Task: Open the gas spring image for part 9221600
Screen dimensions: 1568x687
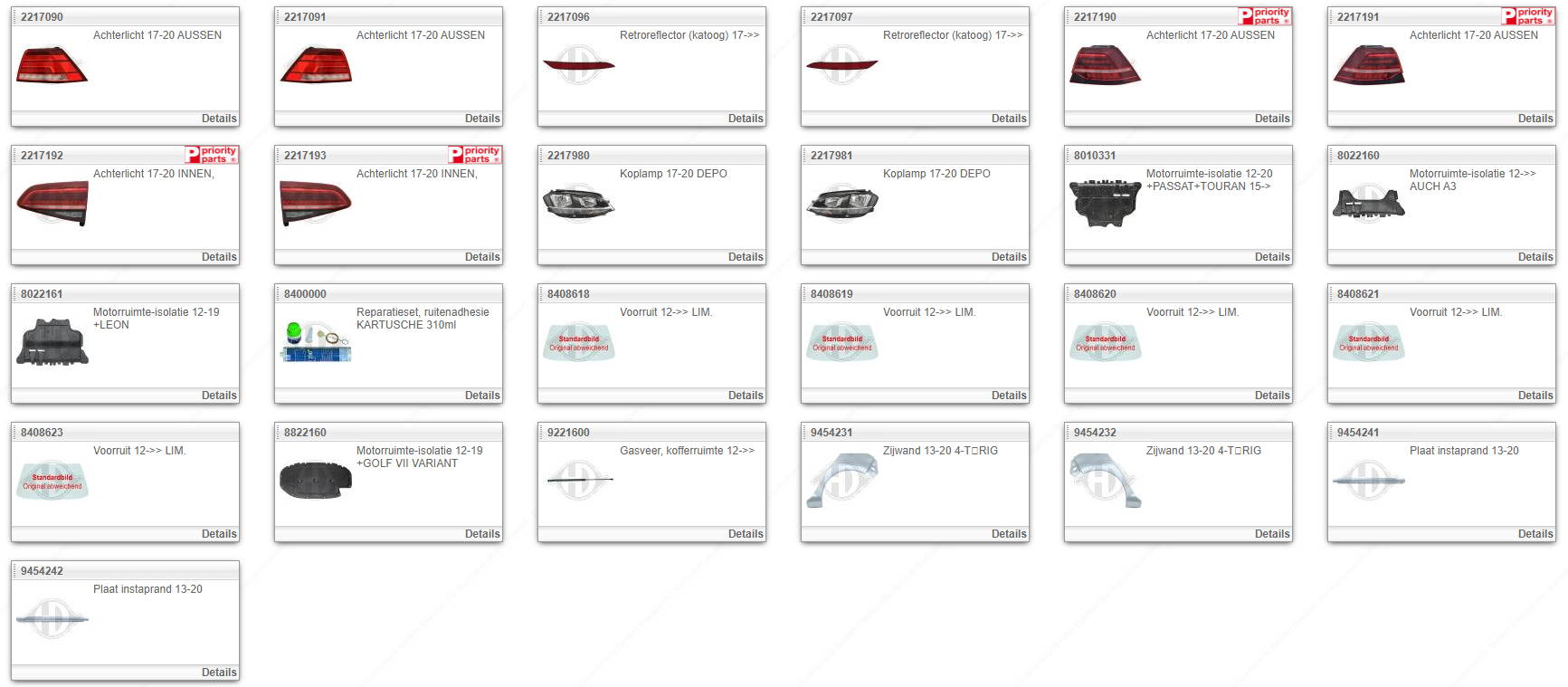Action: point(579,479)
